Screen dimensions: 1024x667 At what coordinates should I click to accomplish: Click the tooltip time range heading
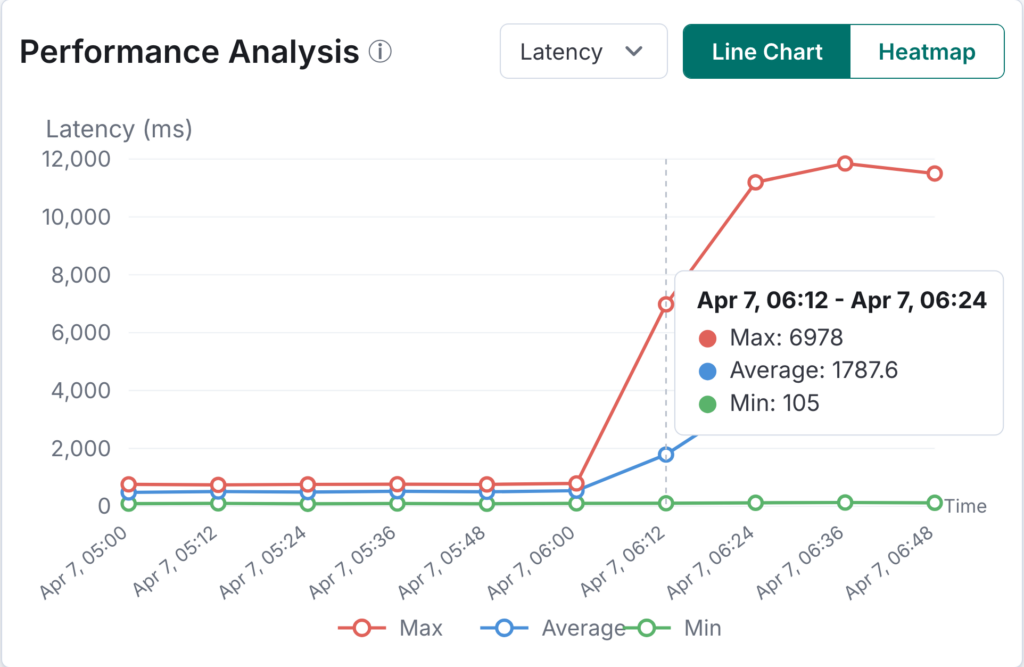842,300
